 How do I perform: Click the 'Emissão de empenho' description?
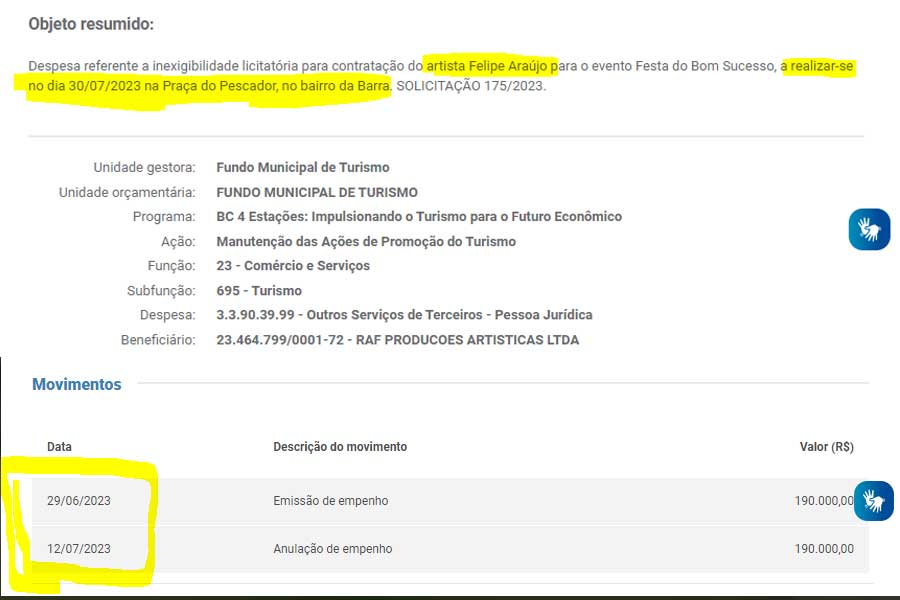pos(331,501)
